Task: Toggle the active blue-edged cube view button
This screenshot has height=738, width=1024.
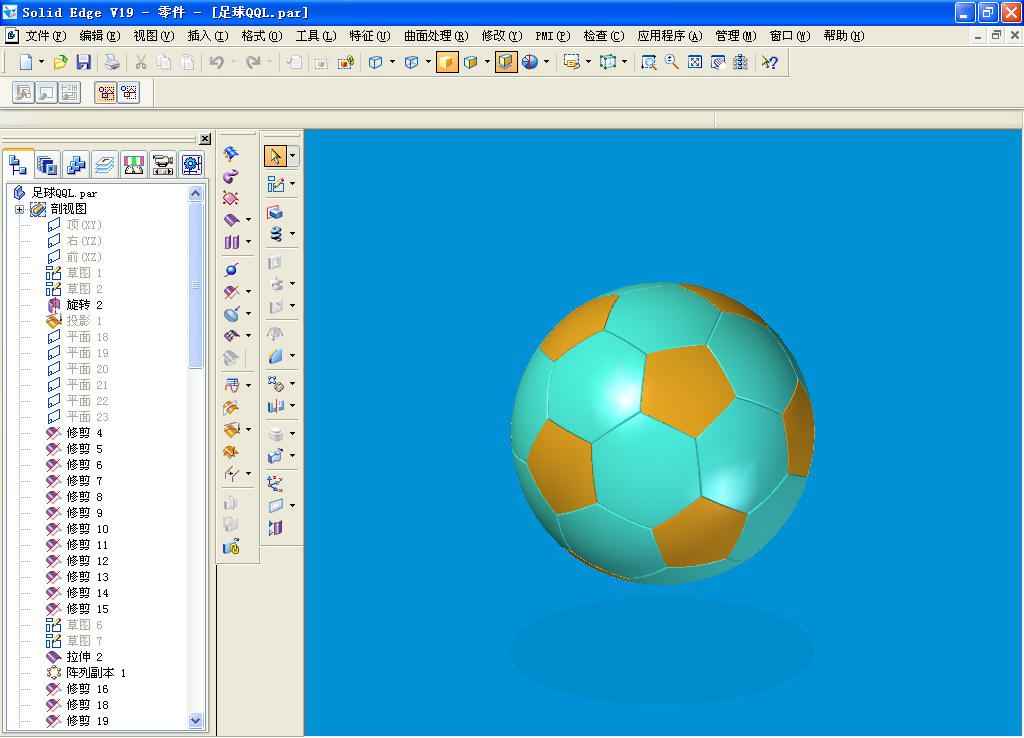Action: tap(505, 62)
